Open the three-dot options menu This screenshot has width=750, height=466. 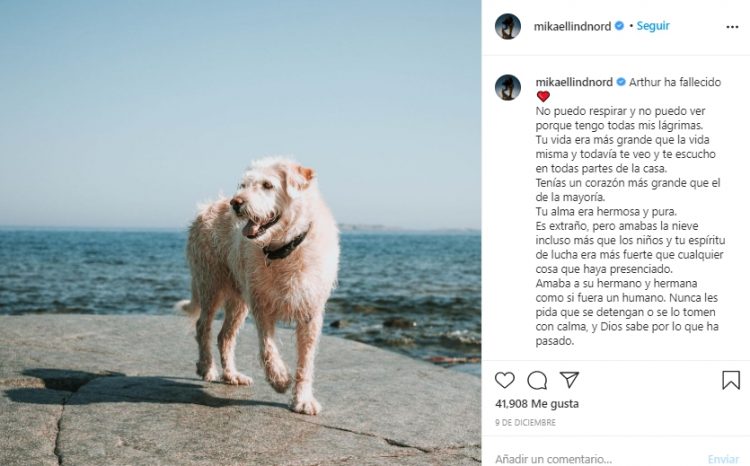tap(732, 27)
